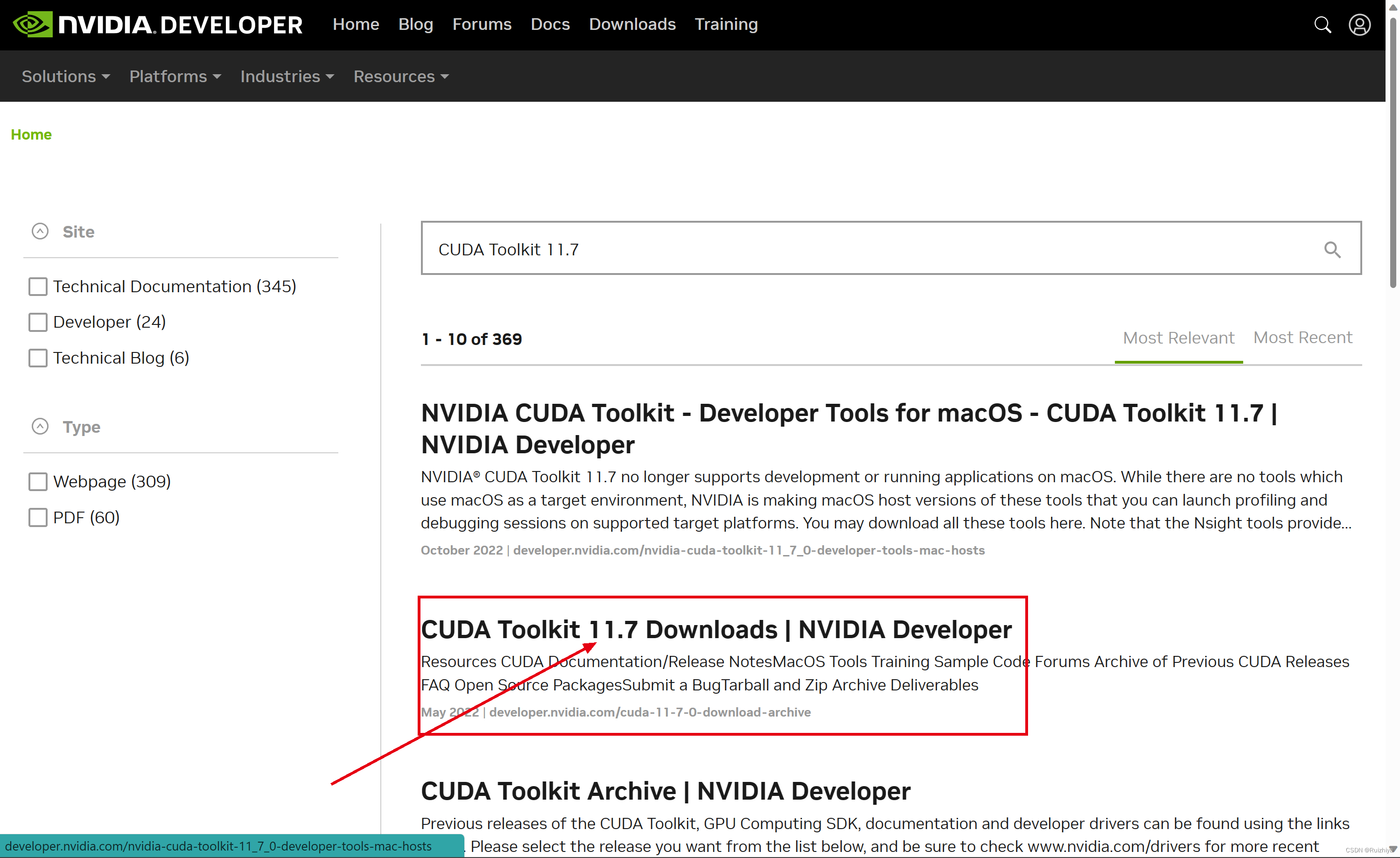The height and width of the screenshot is (858, 1400).
Task: Collapse the Type filter section
Action: click(40, 426)
